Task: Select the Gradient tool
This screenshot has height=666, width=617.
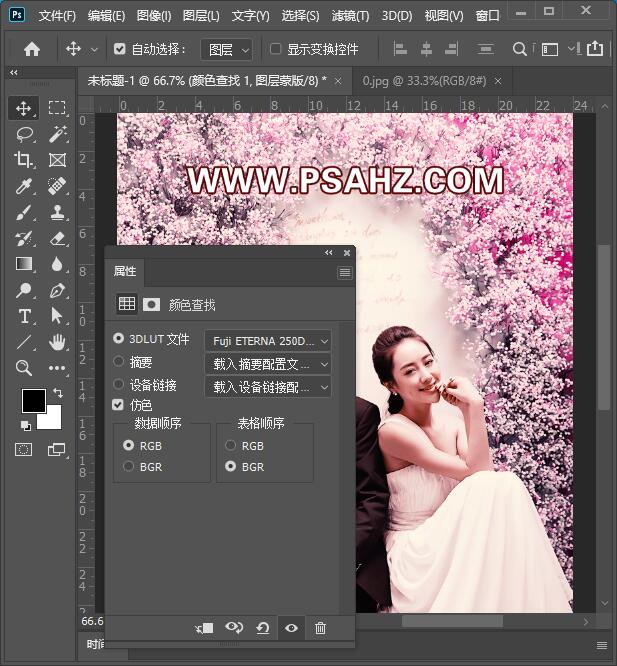Action: [24, 264]
